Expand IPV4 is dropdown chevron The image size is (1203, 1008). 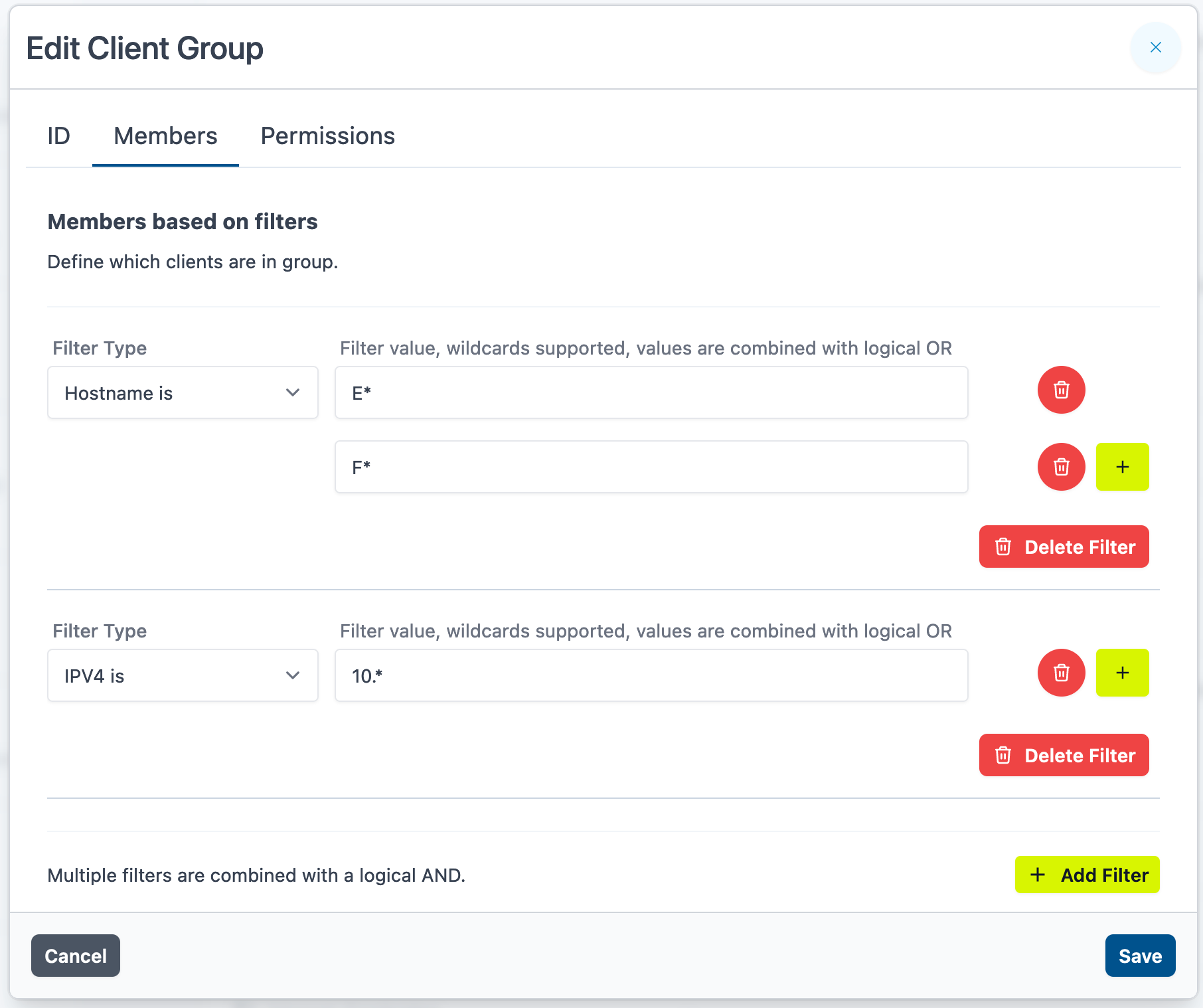tap(293, 675)
